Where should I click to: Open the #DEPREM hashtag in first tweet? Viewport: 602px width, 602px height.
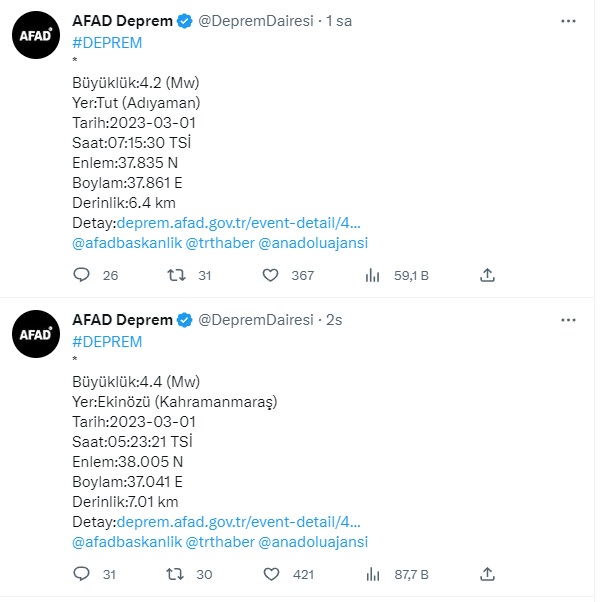[x=107, y=42]
